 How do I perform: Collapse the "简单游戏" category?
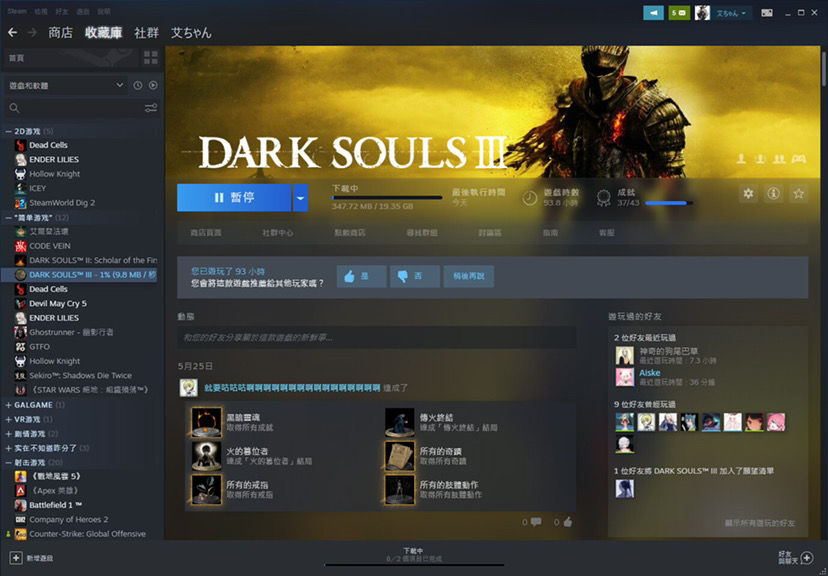tap(8, 218)
